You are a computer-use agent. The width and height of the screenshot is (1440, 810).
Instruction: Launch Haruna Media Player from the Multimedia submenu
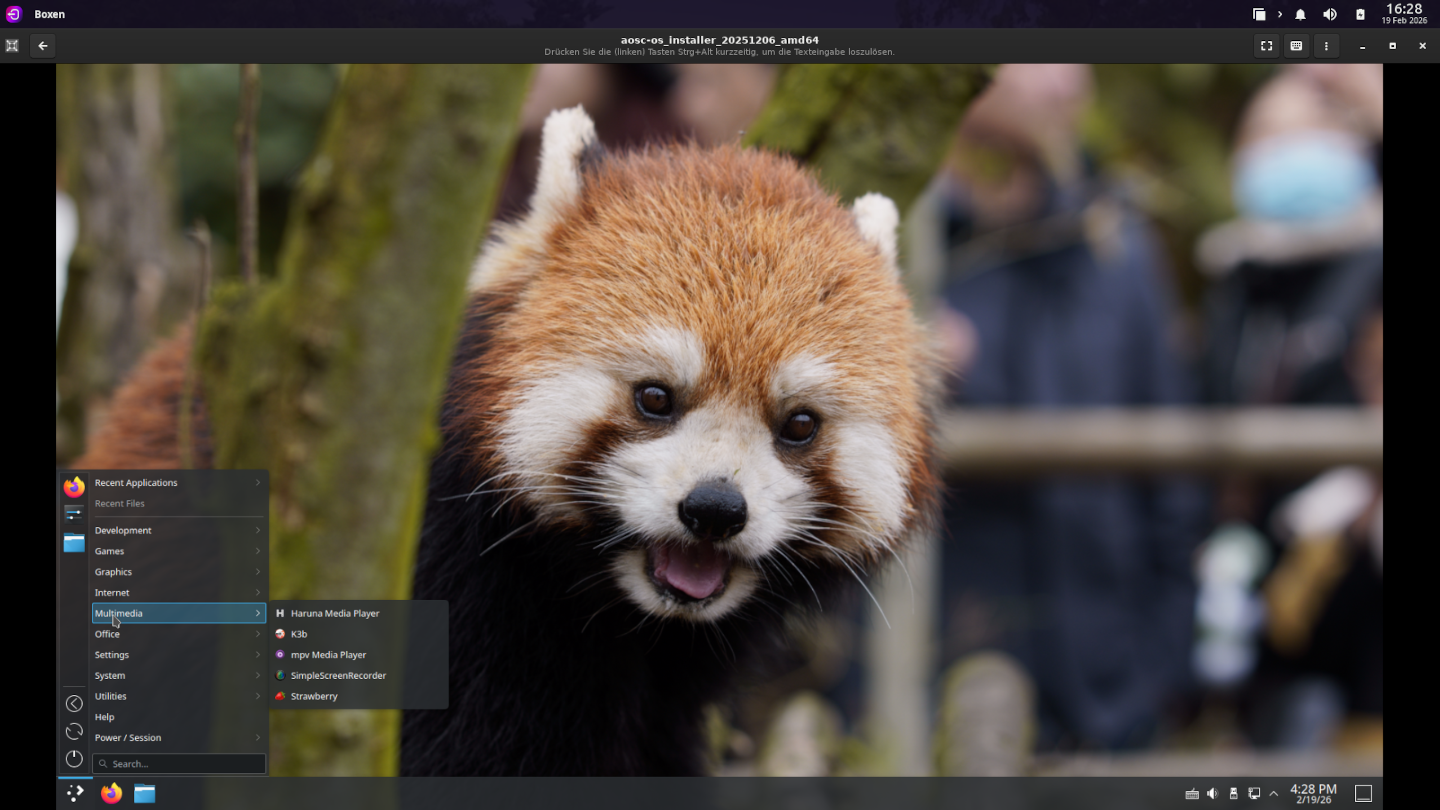coord(334,613)
